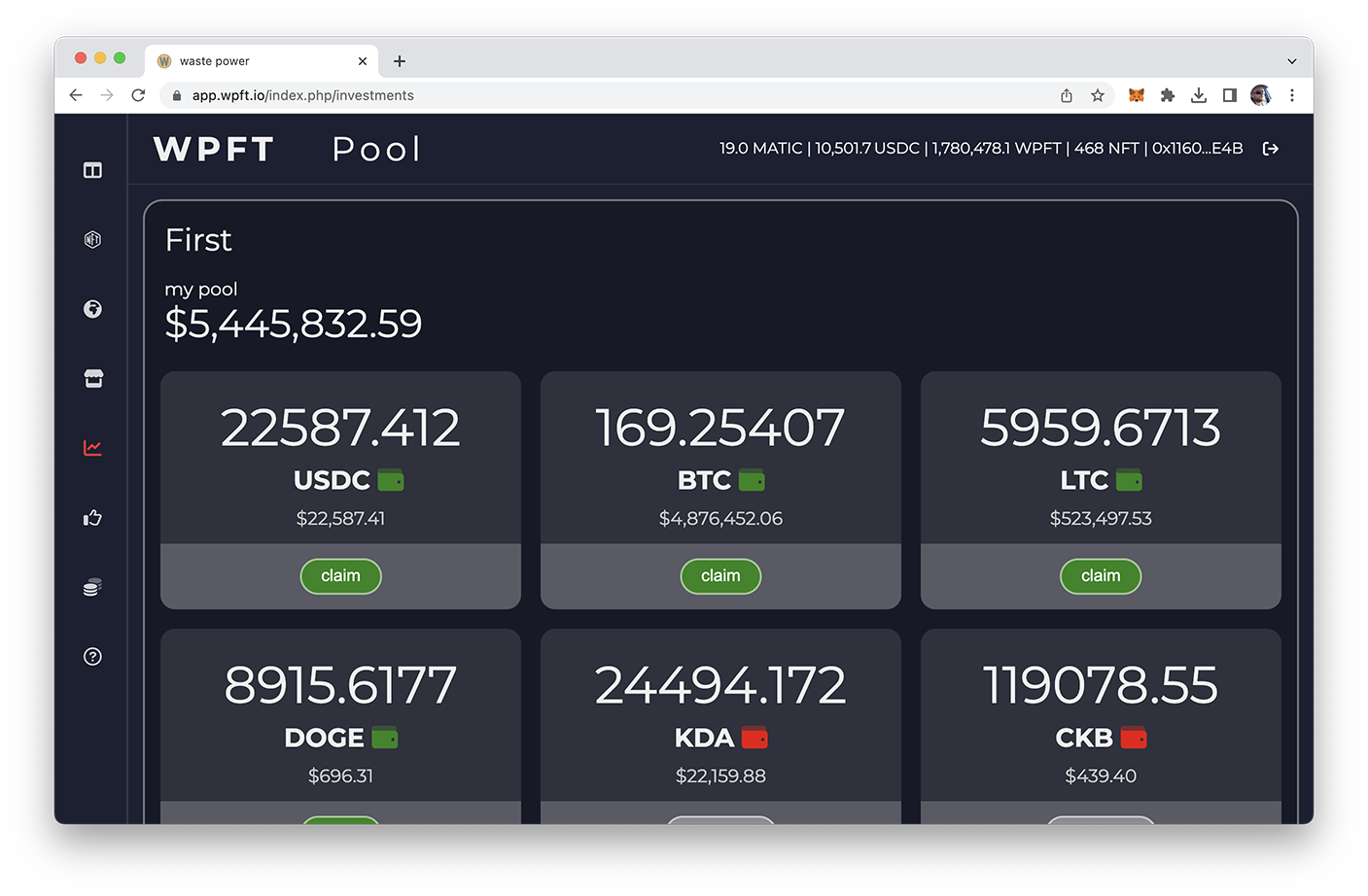Click the Pool page heading
Image resolution: width=1368 pixels, height=896 pixels.
click(x=377, y=149)
